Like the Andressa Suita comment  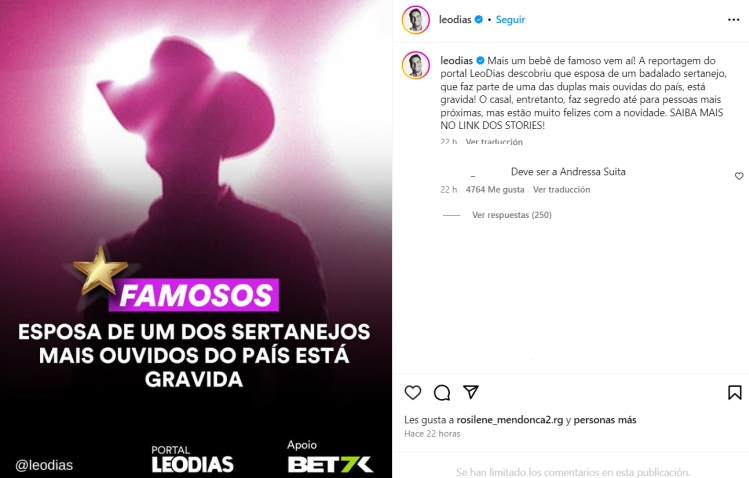tap(739, 176)
